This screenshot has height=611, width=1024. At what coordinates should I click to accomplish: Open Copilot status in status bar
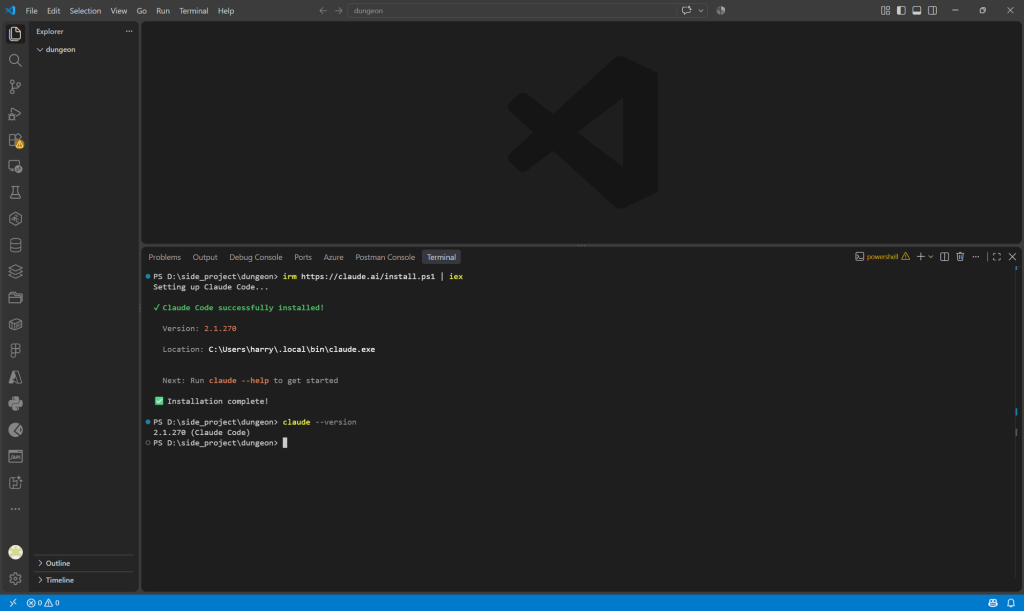993,603
